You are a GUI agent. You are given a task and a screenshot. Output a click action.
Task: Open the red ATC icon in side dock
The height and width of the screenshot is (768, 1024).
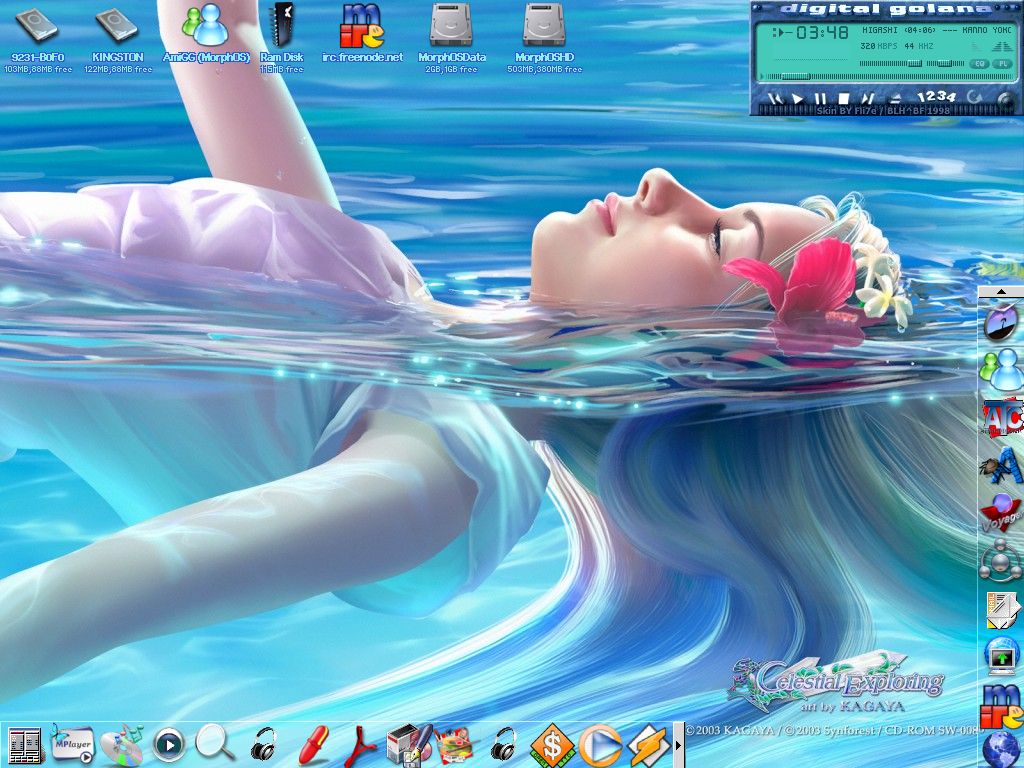tap(1002, 416)
